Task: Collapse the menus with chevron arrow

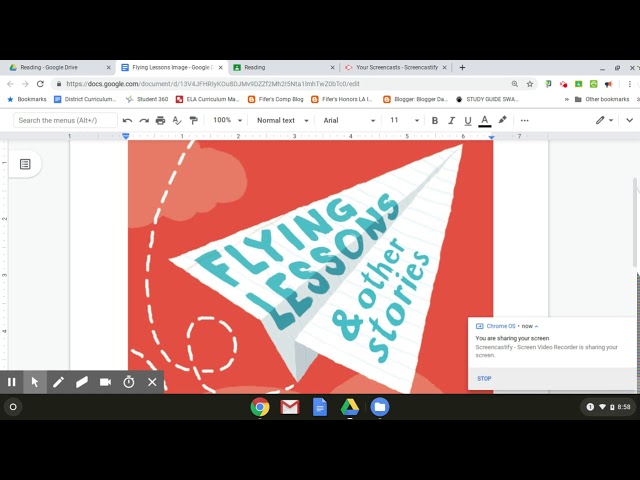Action: pos(629,120)
